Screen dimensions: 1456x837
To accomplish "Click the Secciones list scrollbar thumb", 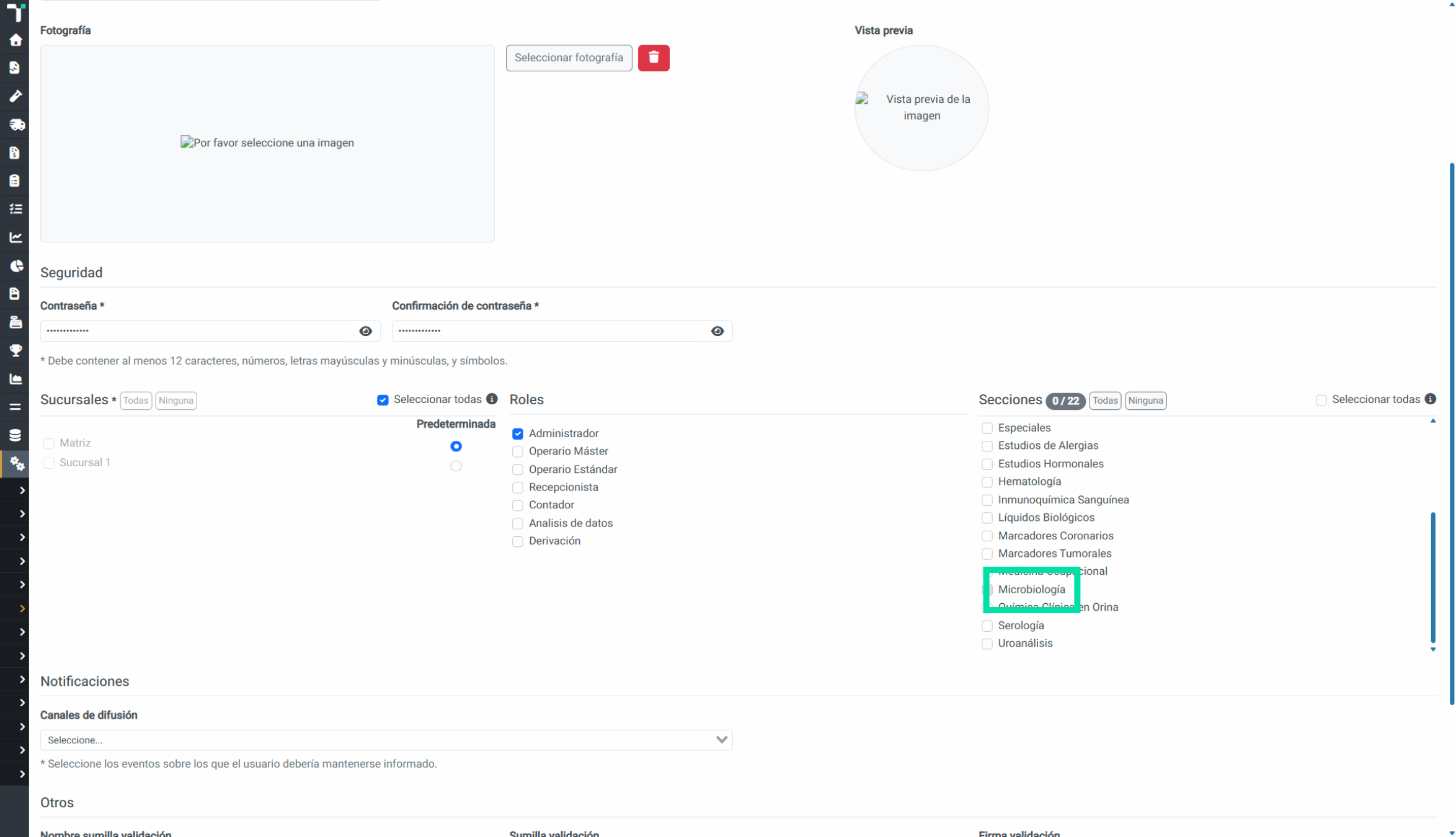I will [1432, 577].
